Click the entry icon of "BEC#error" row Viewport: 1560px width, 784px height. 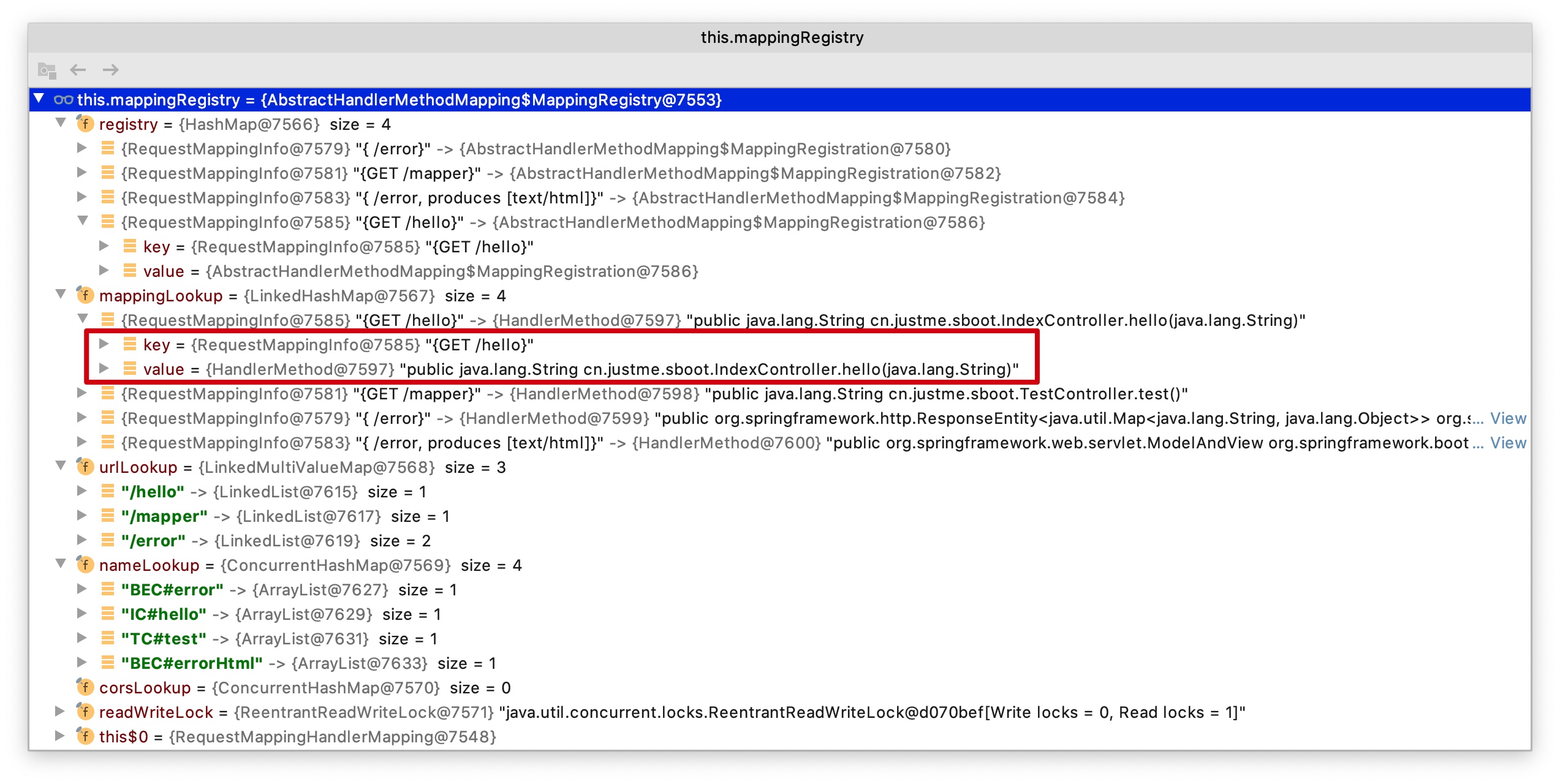click(x=108, y=589)
